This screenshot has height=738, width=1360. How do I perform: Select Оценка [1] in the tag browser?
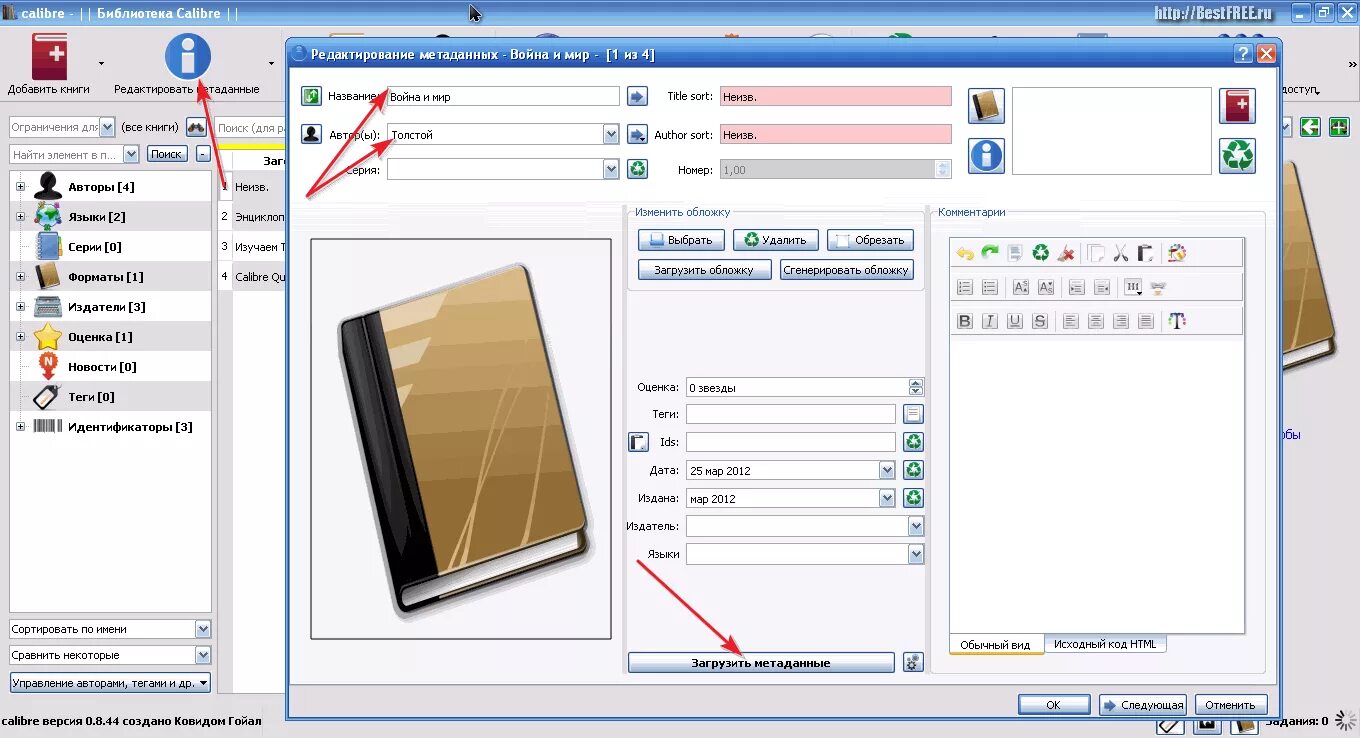coord(100,337)
